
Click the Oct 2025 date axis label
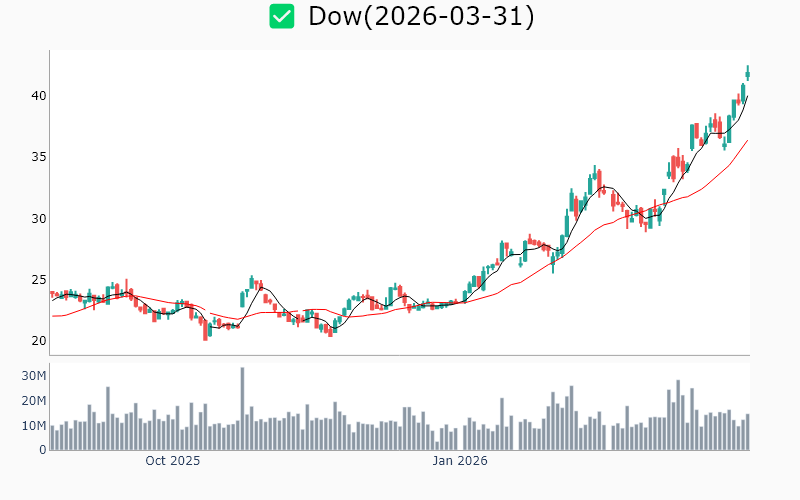click(172, 461)
